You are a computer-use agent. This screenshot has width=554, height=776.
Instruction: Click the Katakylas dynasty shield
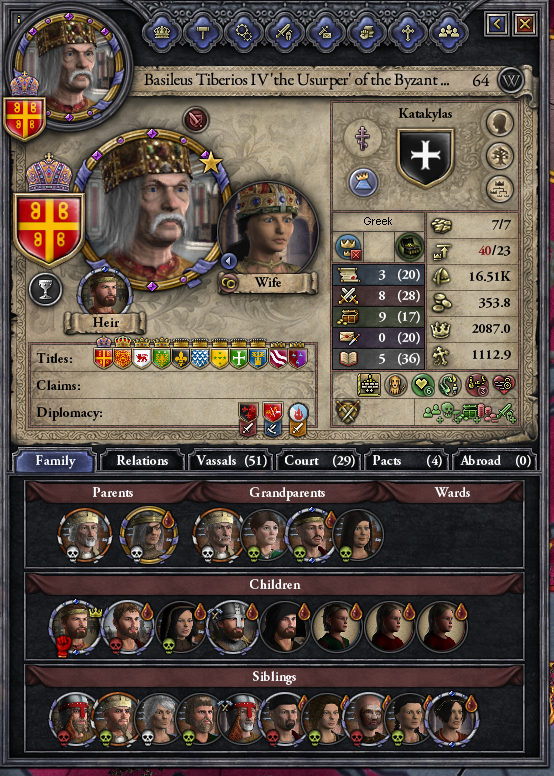pyautogui.click(x=425, y=158)
